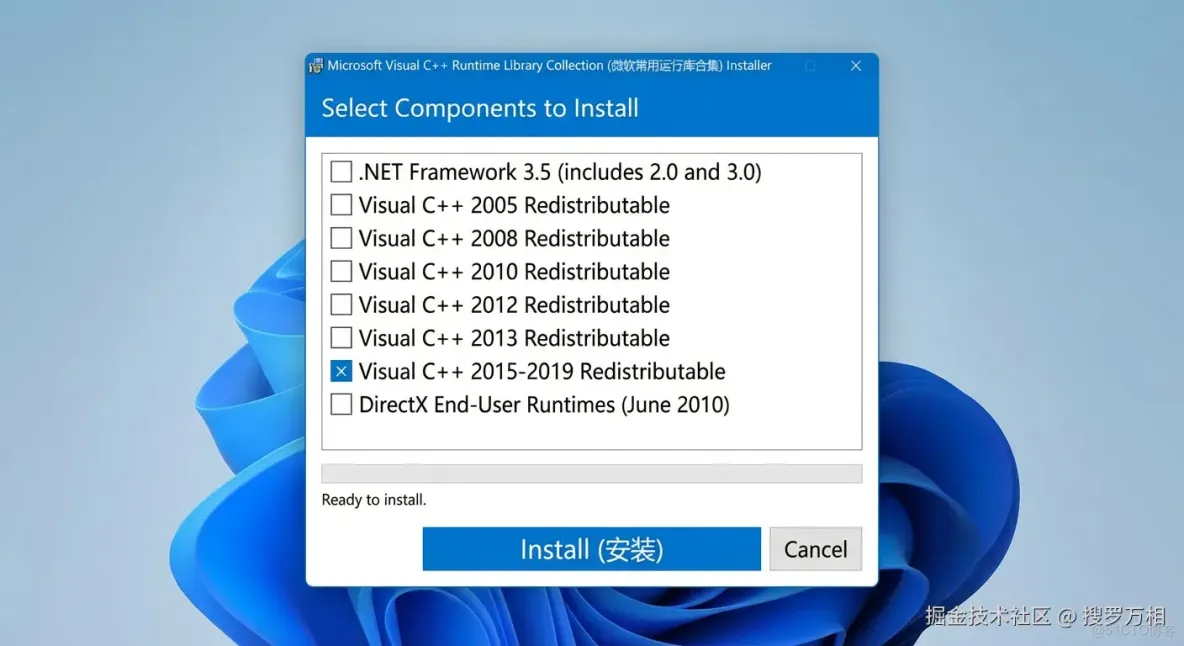Screen dimensions: 1184x646
Task: Enable DirectX End-User Runtimes (June 2010)
Action: click(x=341, y=404)
